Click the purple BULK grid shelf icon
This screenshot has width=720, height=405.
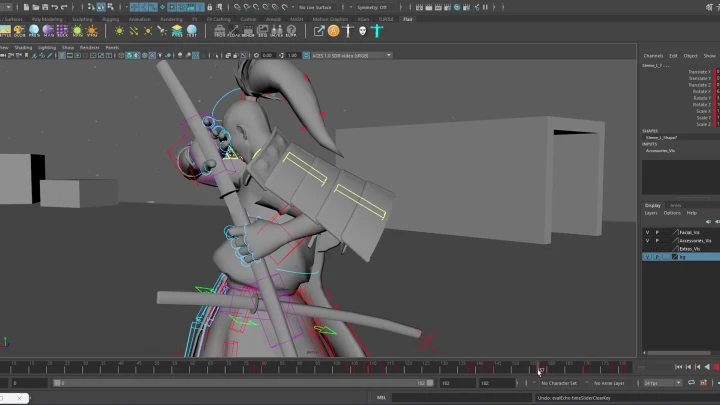[x=62, y=31]
